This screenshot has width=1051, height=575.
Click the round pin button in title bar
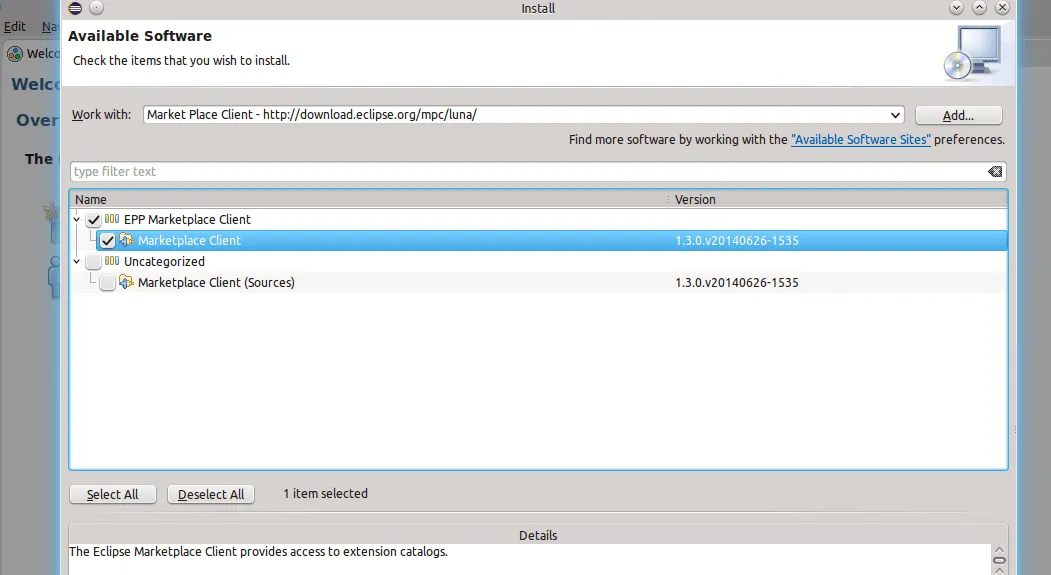(x=96, y=8)
